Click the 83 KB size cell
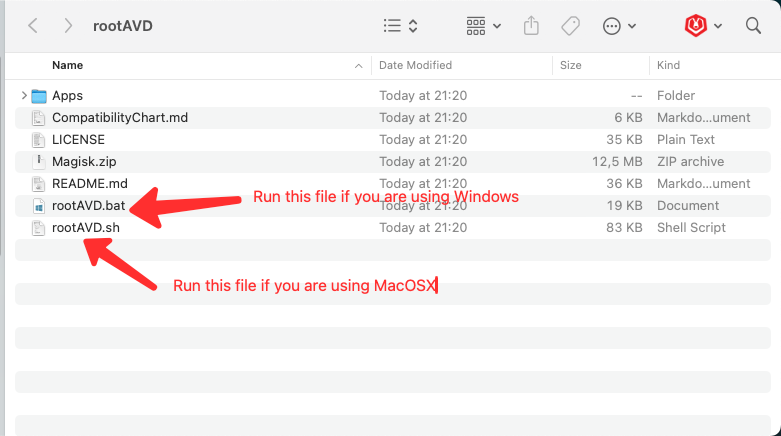 pyautogui.click(x=624, y=227)
